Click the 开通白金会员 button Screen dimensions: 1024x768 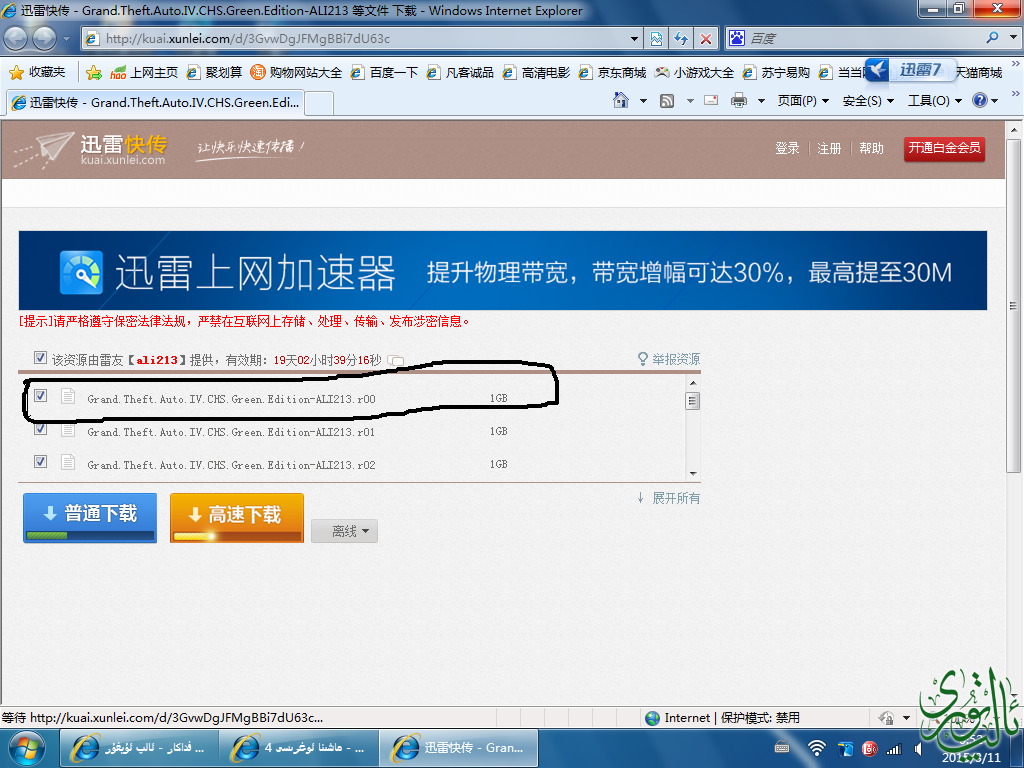tap(944, 148)
